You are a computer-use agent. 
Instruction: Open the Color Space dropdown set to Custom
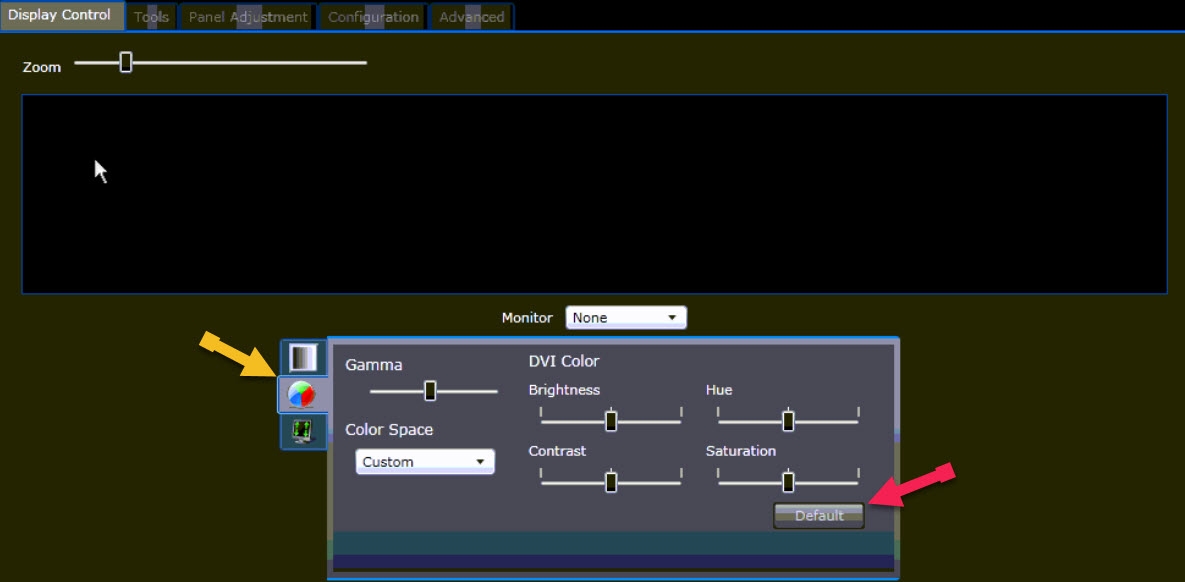(x=425, y=462)
